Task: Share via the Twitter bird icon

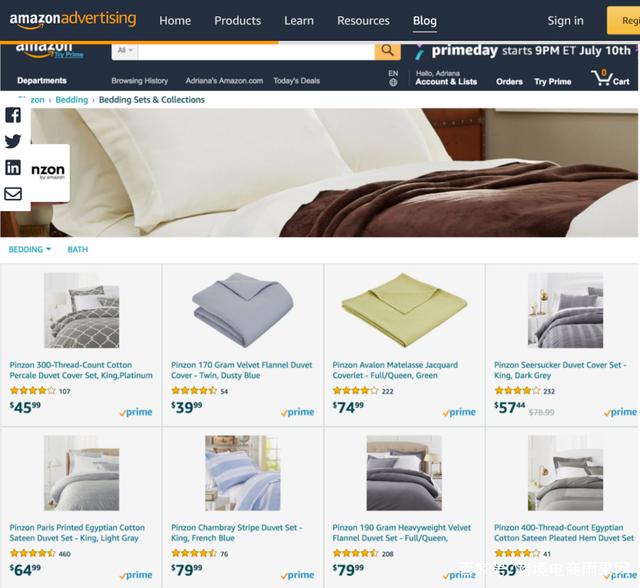Action: [x=13, y=141]
